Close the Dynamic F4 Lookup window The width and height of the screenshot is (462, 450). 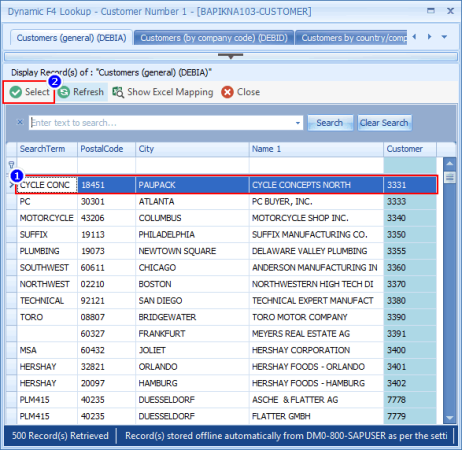tap(450, 11)
